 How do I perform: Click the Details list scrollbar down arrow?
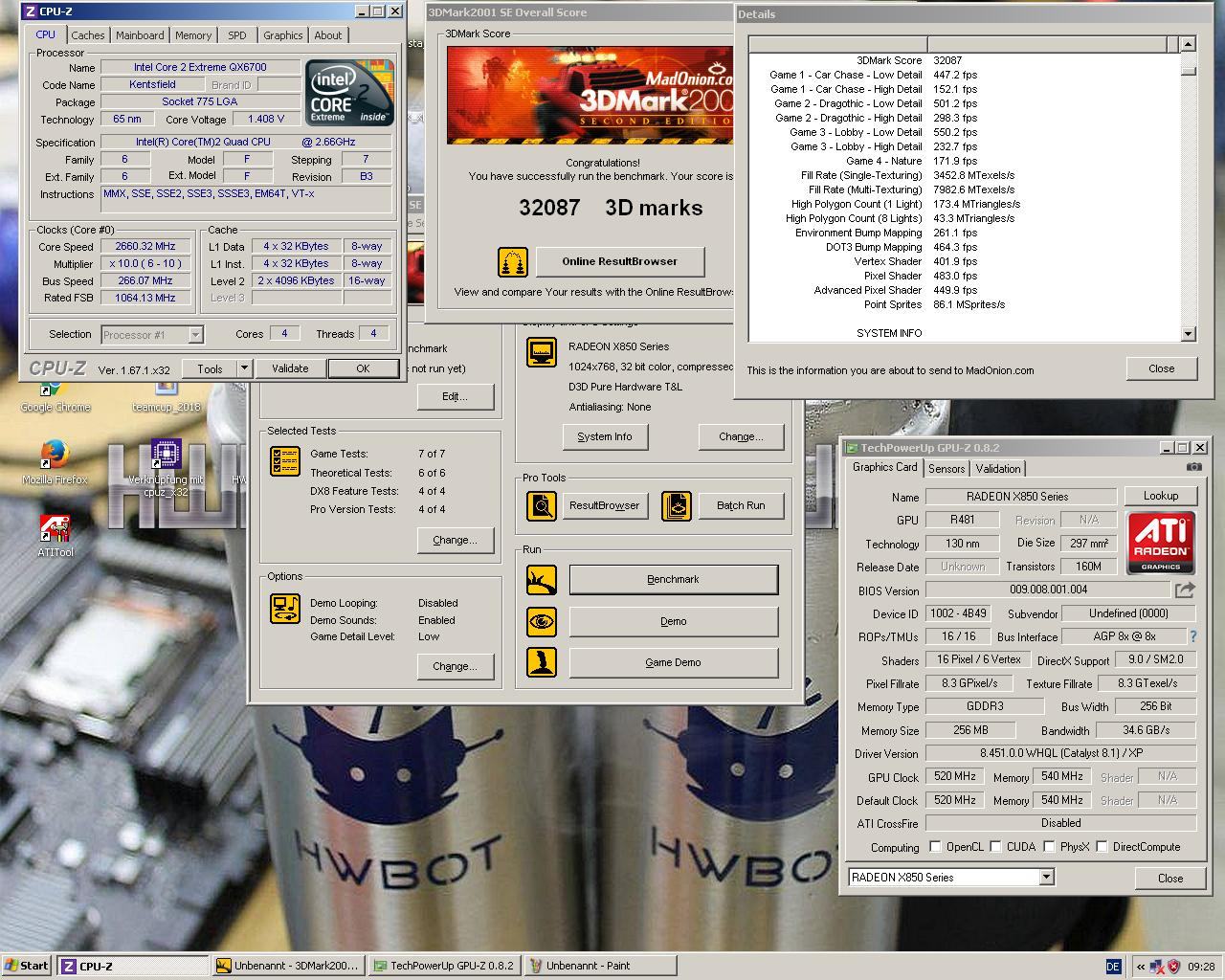[x=1188, y=333]
